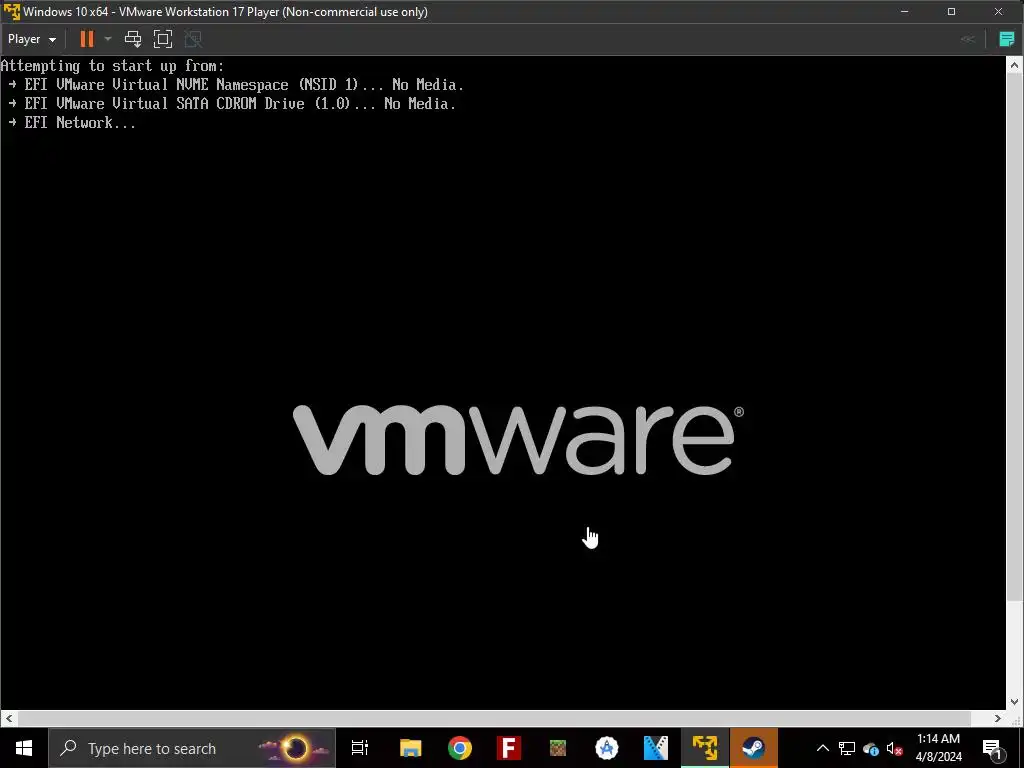Image resolution: width=1024 pixels, height=768 pixels.
Task: Enter full screen mode in VMware toolbar
Action: tap(163, 39)
